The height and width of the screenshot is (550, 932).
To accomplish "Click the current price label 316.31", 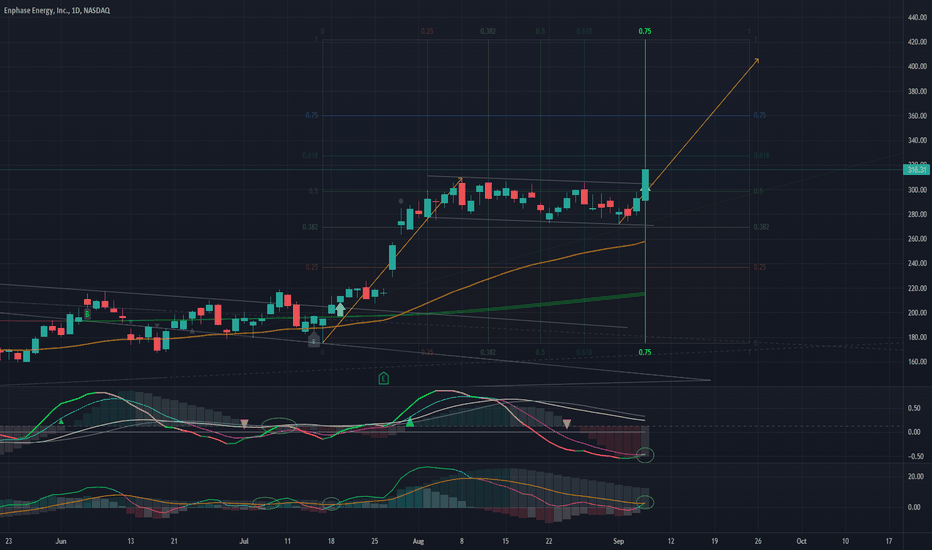I will (917, 170).
